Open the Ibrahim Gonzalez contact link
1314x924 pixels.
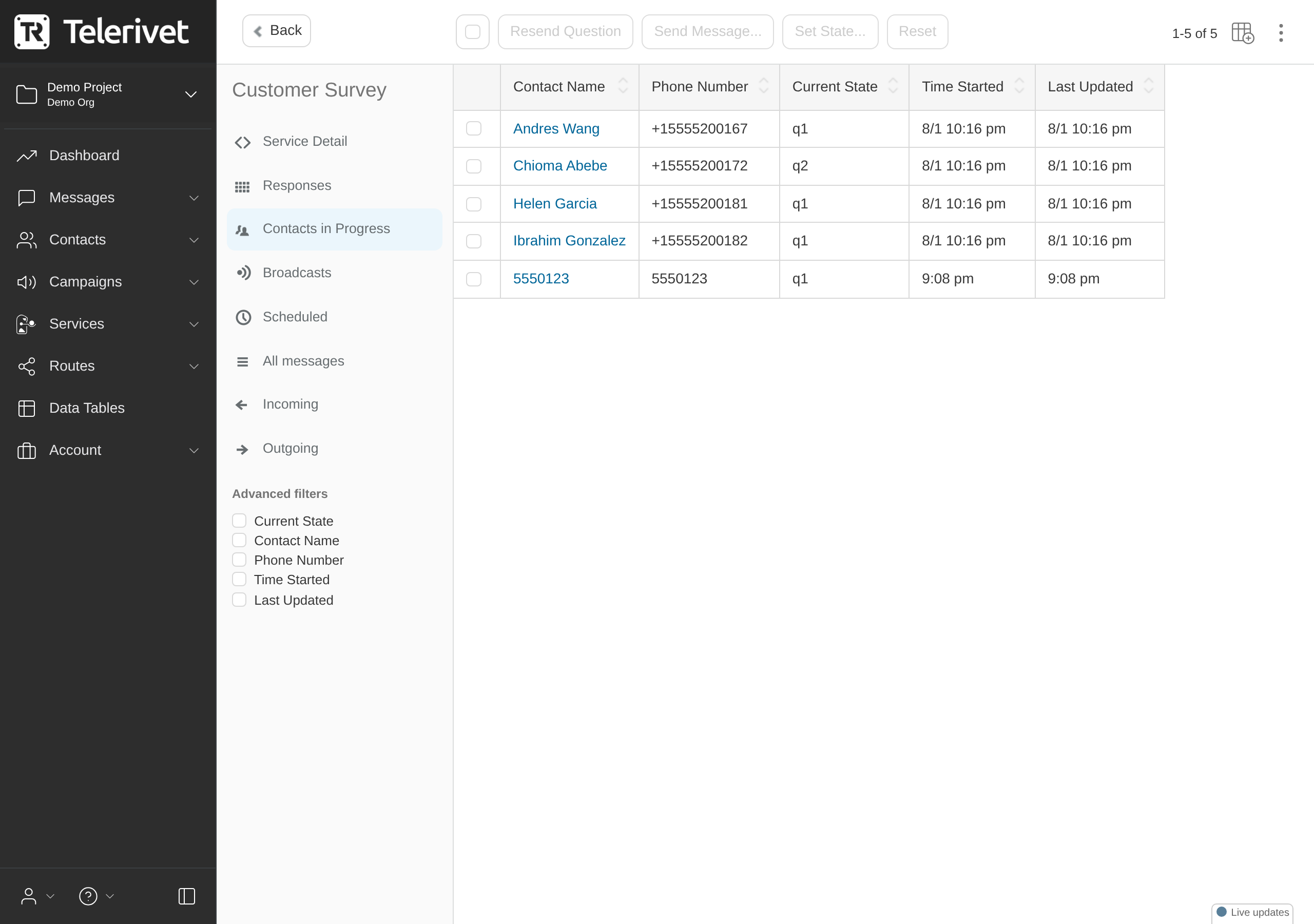point(569,240)
